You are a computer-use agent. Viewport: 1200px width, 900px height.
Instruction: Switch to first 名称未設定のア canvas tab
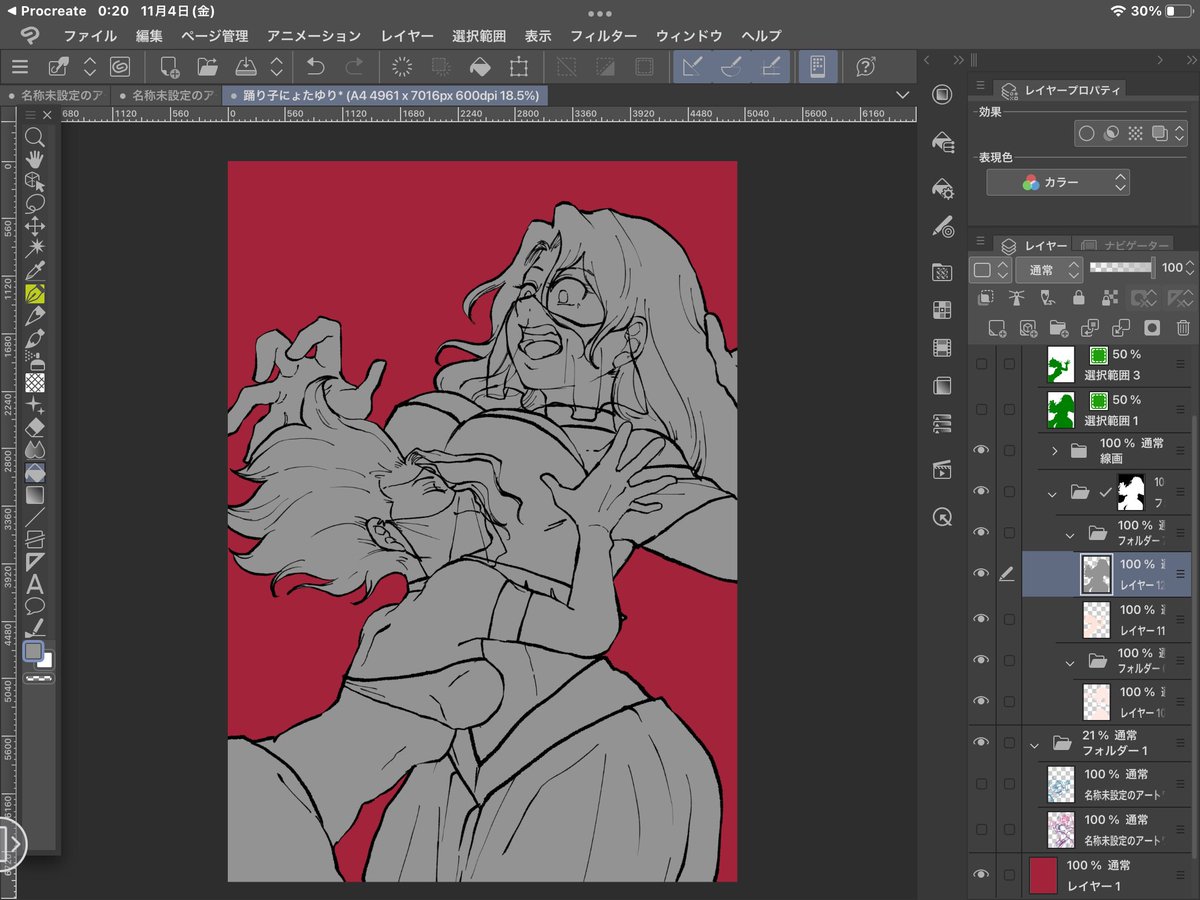[x=55, y=95]
